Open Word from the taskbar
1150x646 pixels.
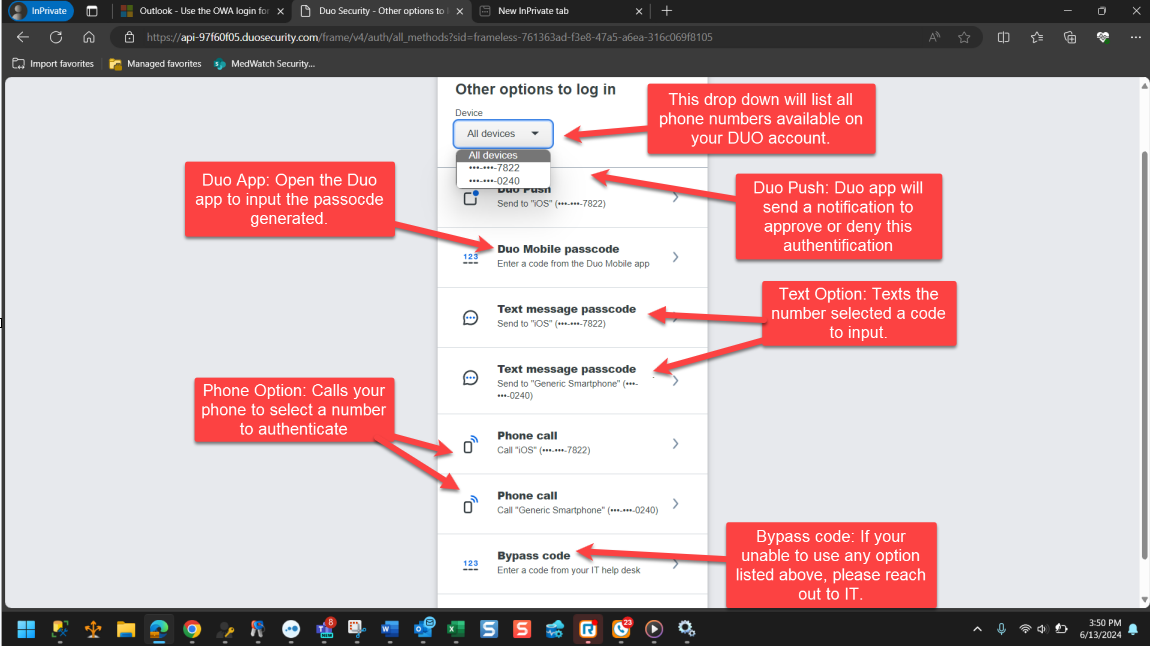389,629
